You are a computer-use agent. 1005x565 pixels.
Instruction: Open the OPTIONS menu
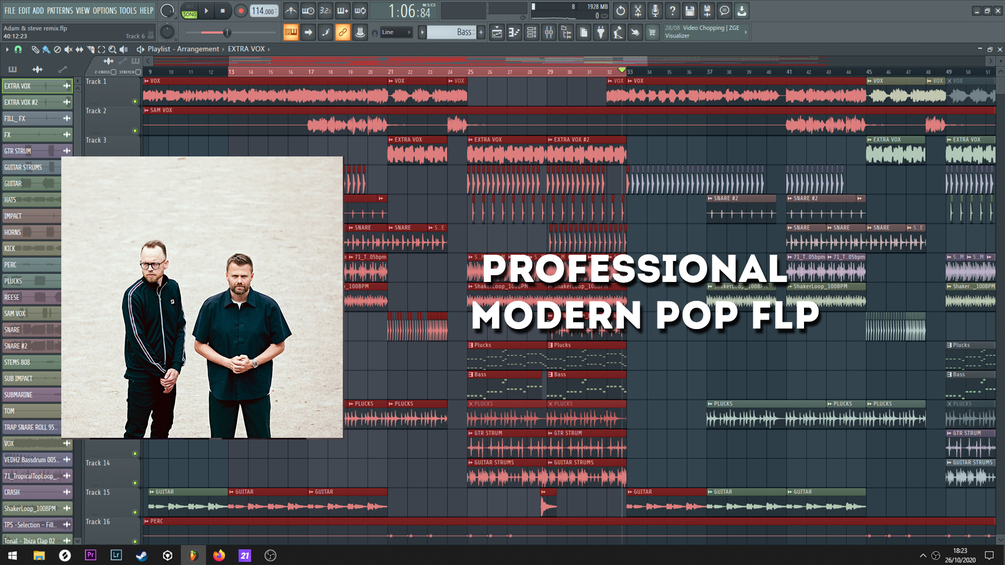[x=104, y=10]
